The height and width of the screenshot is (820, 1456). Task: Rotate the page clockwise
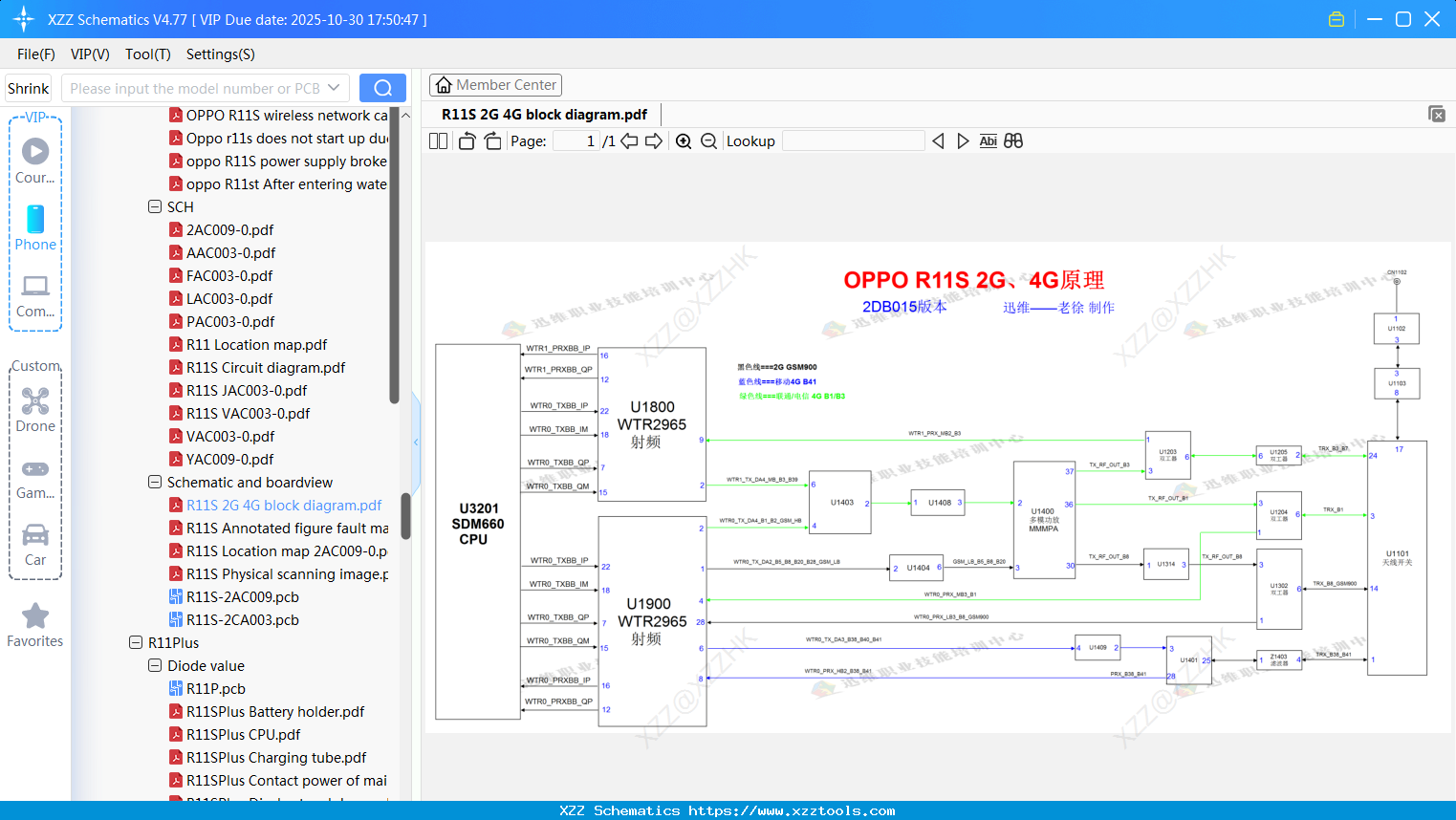pyautogui.click(x=492, y=141)
